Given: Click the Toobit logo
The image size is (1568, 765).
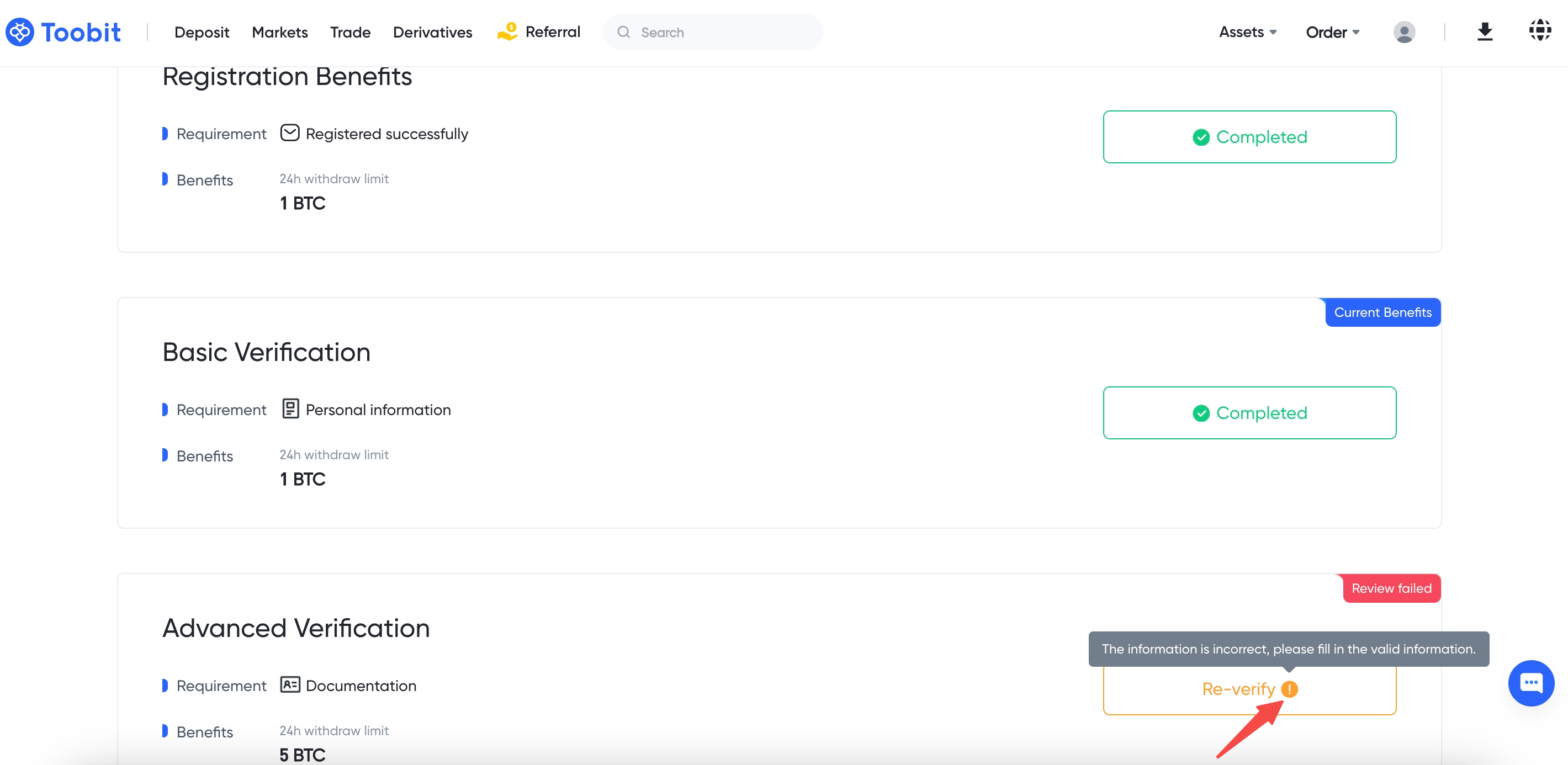Looking at the screenshot, I should click(x=63, y=32).
